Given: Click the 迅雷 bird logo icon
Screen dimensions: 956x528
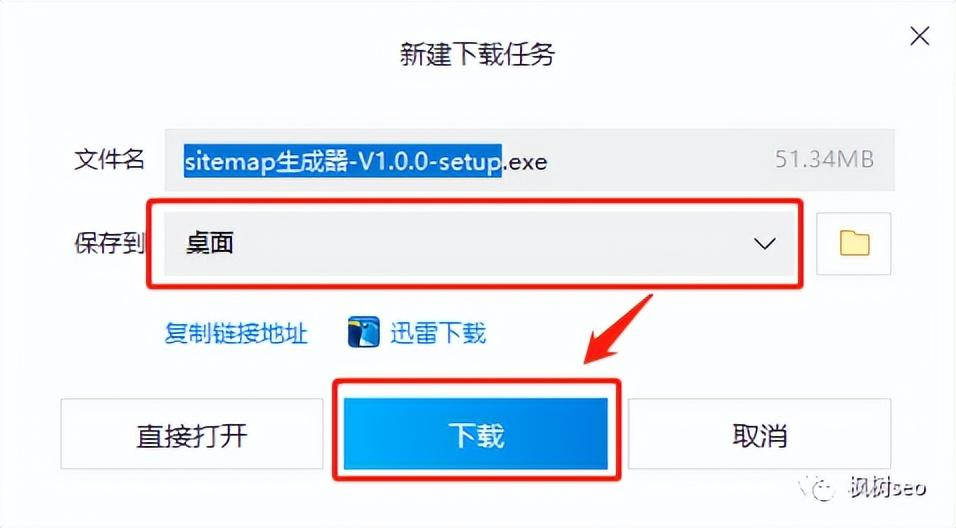Looking at the screenshot, I should [363, 332].
